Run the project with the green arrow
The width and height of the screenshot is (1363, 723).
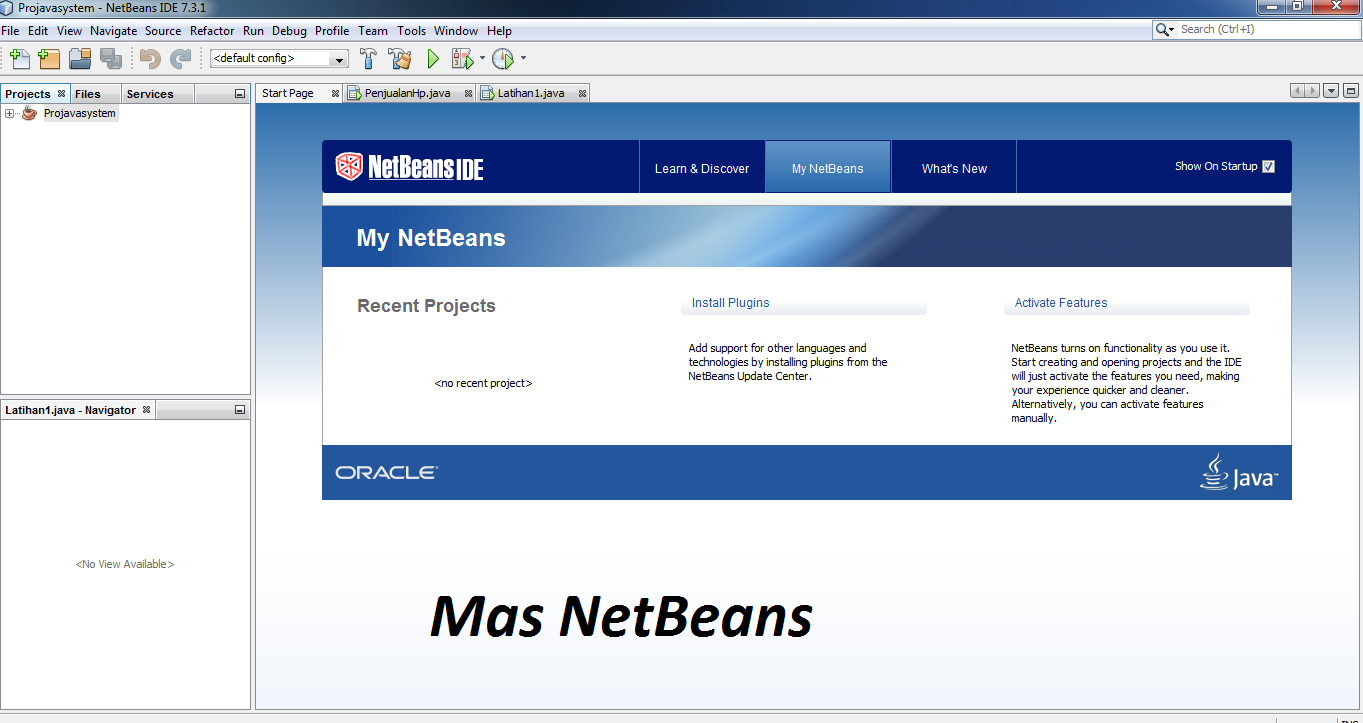(x=432, y=58)
